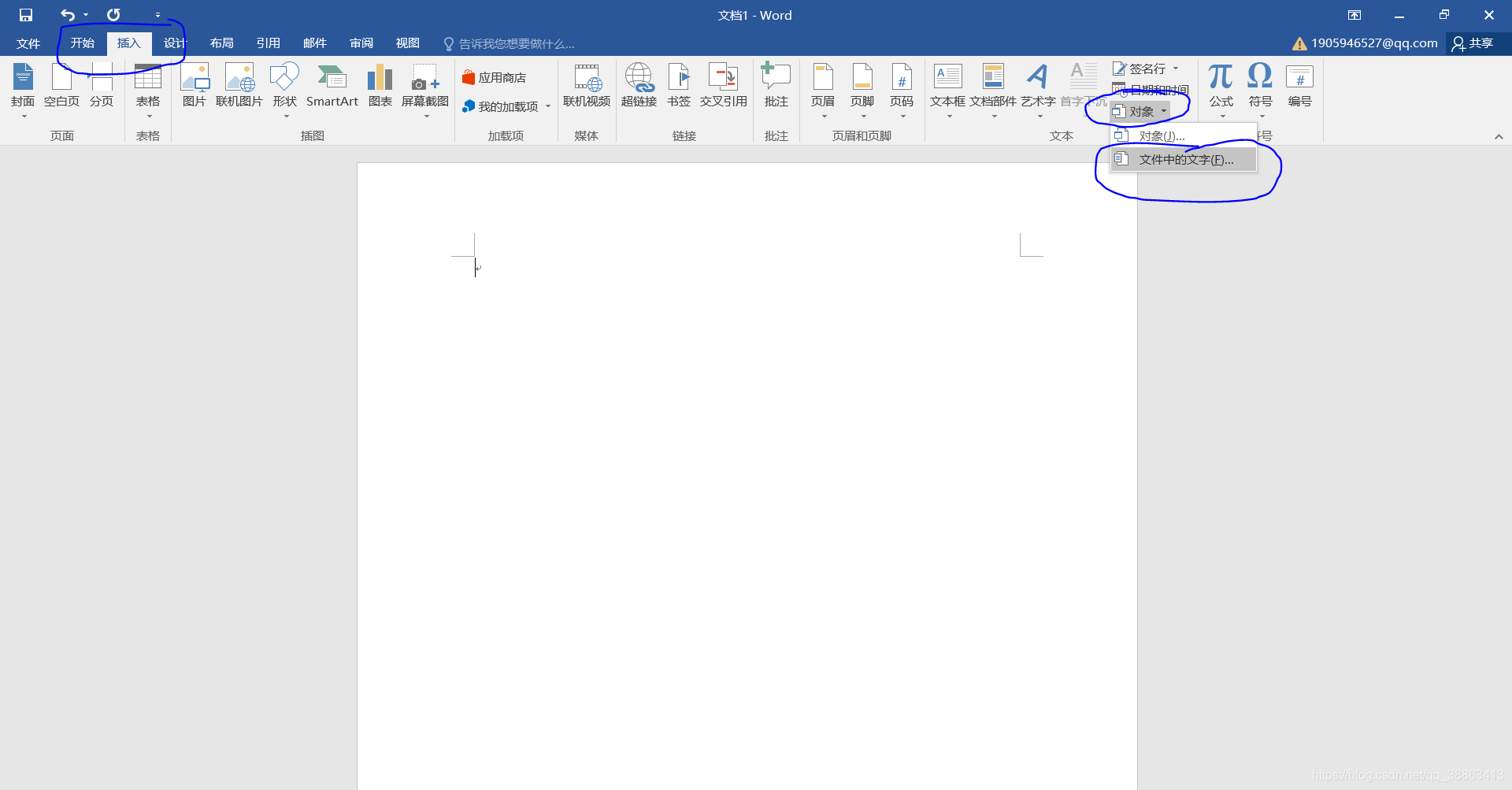Open the 页眉 header dropdown

pos(823,90)
